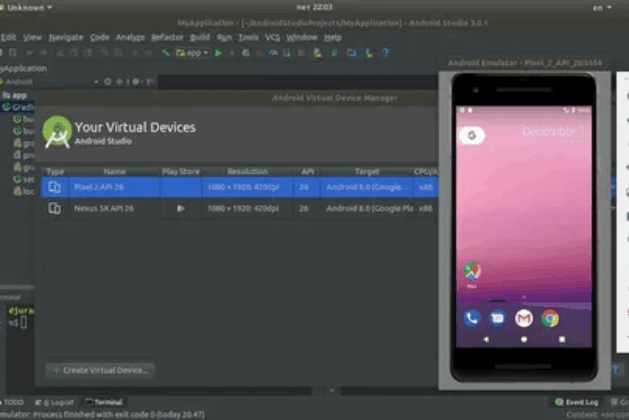Open the Help menu
The image size is (629, 420).
point(333,37)
